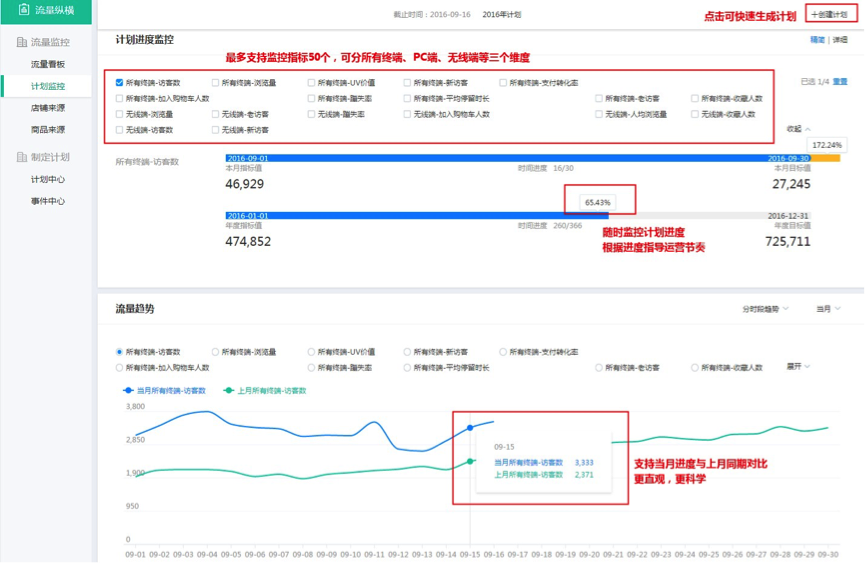Uncheck the 所有终端-访客数 checkbox
The image size is (865, 563).
point(120,83)
